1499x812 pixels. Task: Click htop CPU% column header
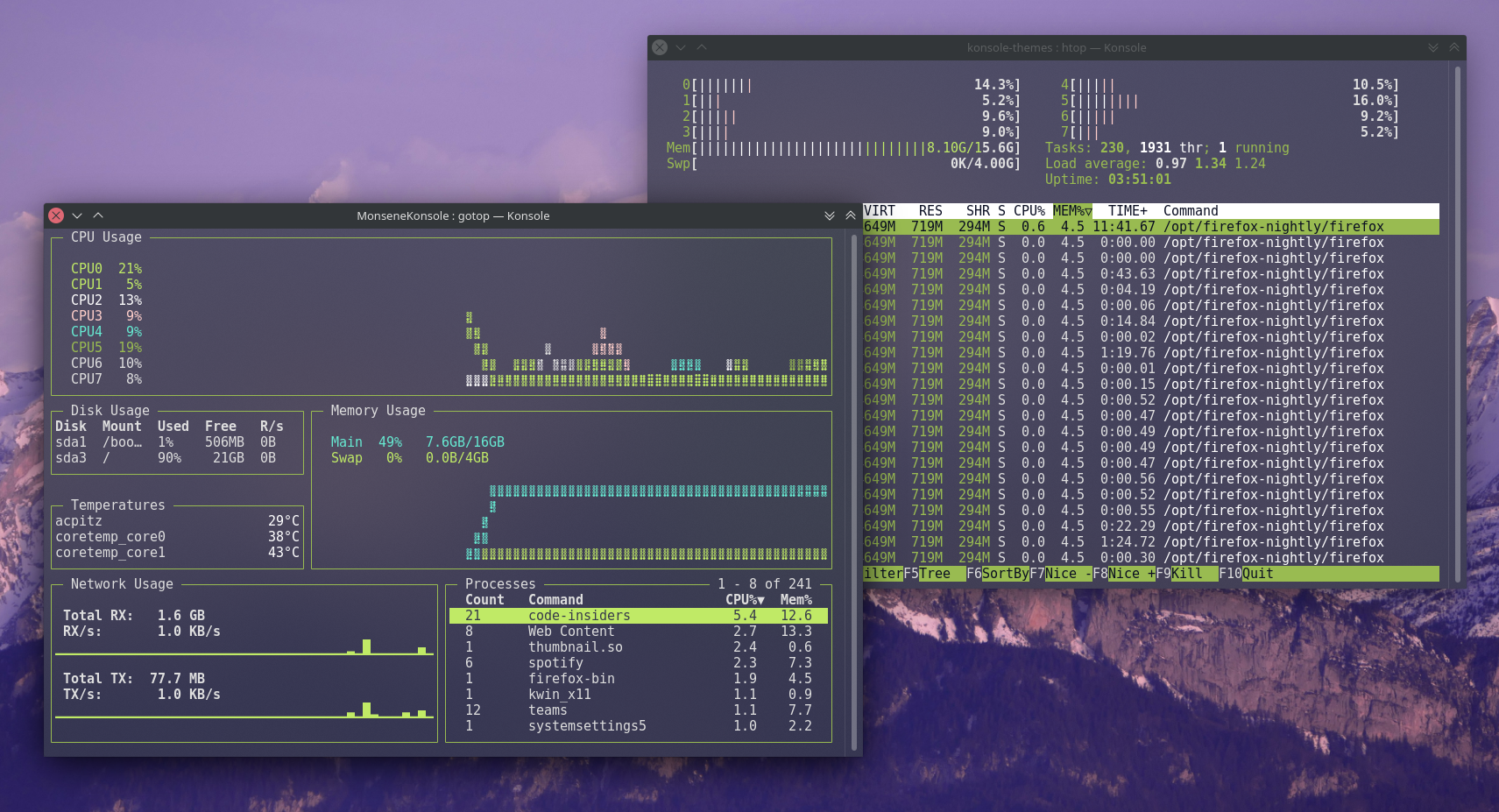(1029, 211)
